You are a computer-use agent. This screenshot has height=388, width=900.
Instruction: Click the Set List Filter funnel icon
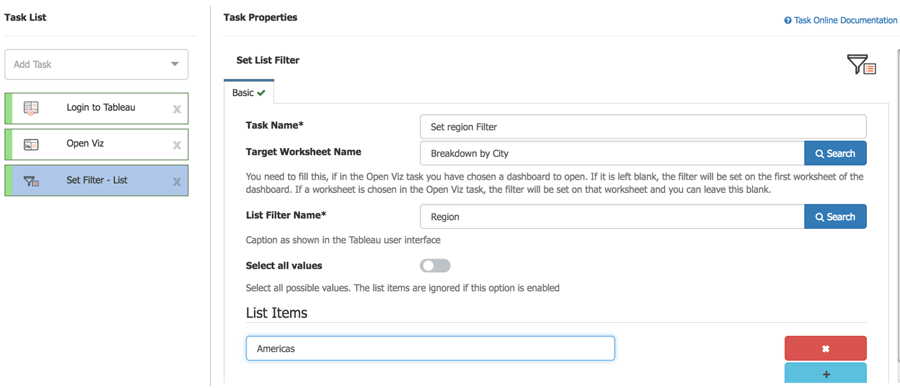(861, 65)
